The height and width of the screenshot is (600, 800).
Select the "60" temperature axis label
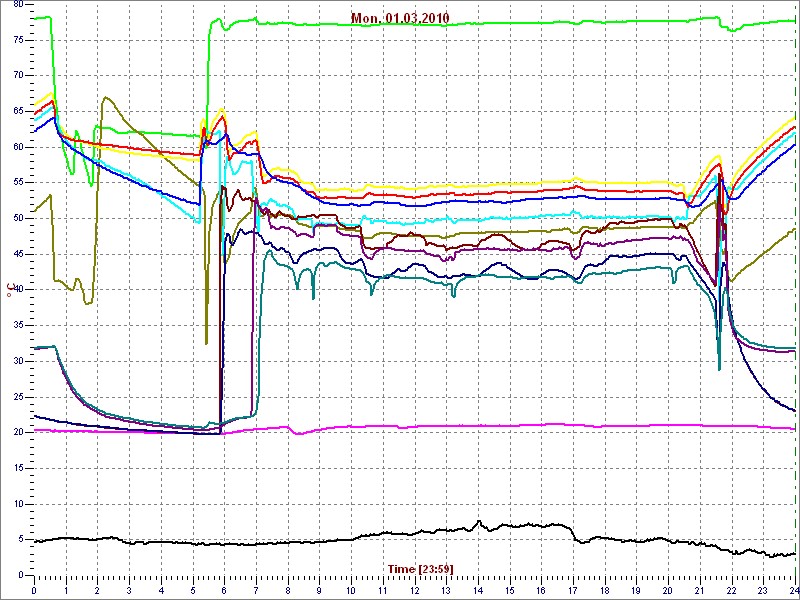[x=19, y=147]
